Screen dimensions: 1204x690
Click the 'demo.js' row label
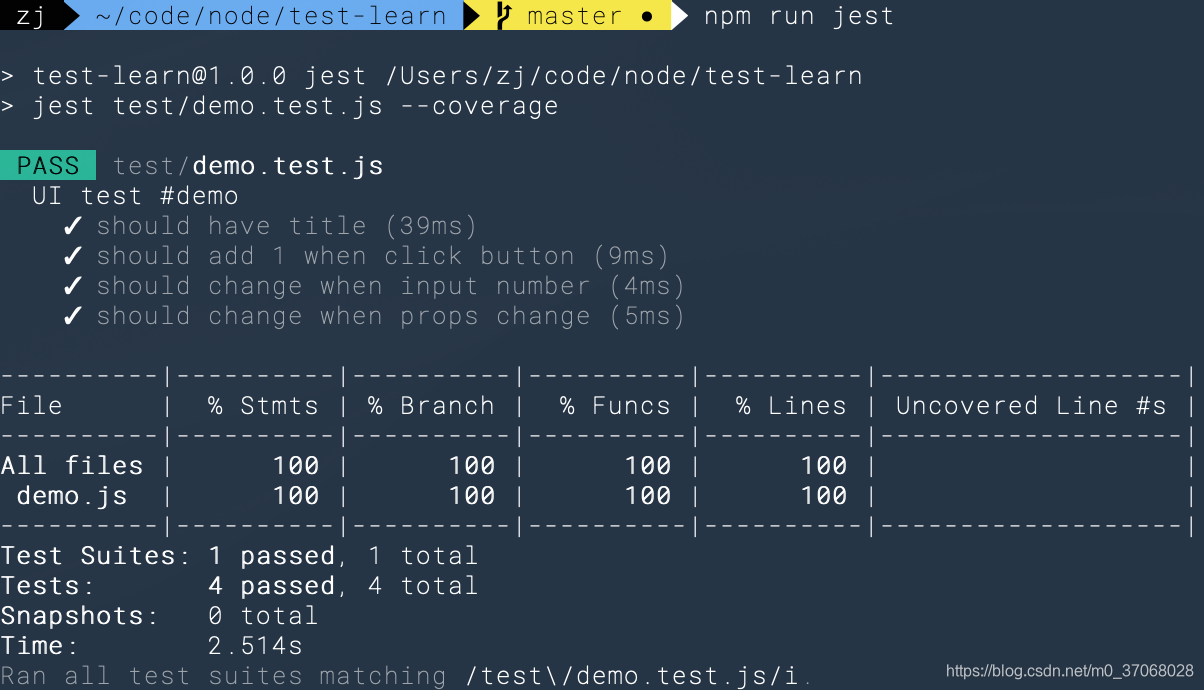(x=72, y=496)
